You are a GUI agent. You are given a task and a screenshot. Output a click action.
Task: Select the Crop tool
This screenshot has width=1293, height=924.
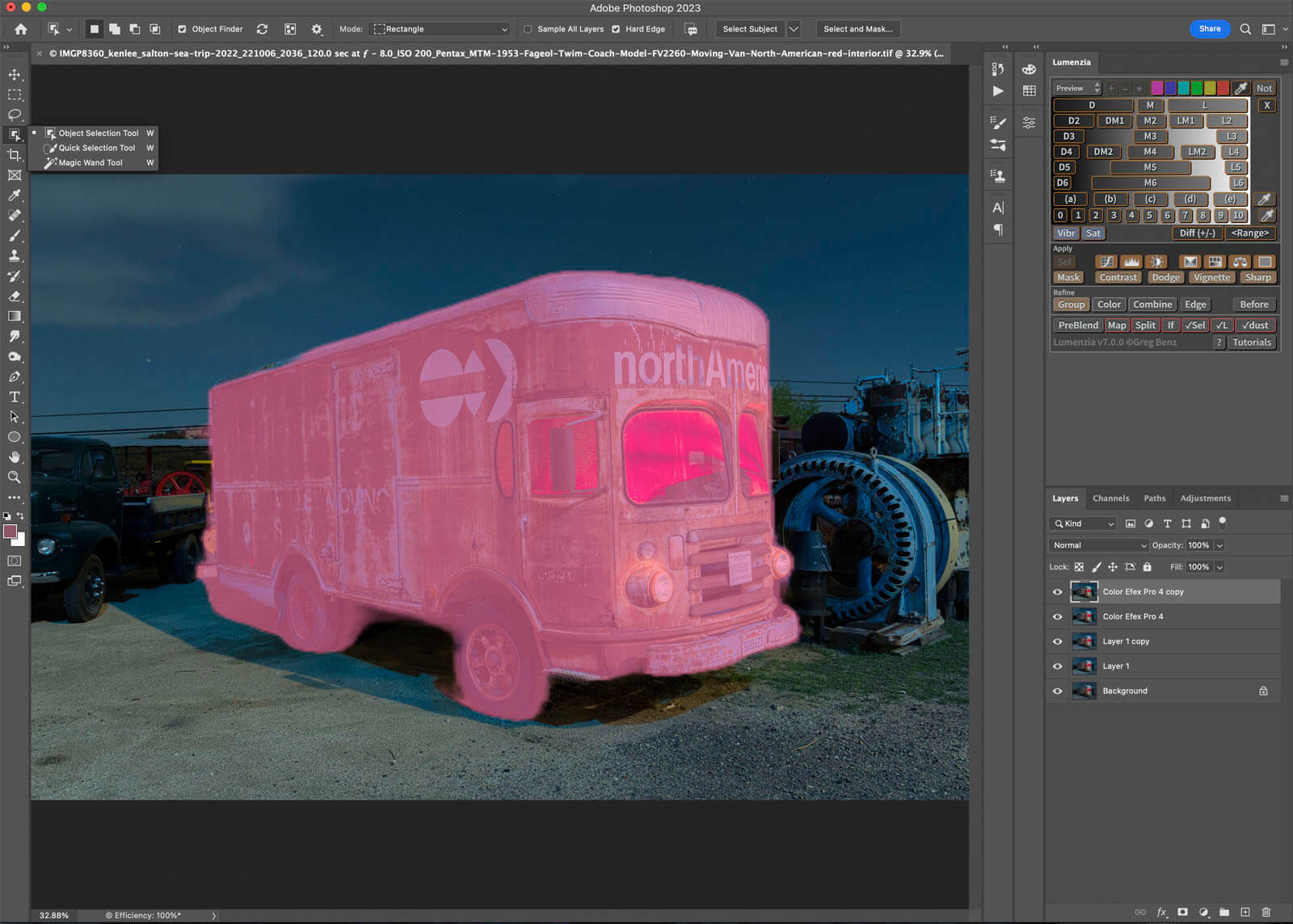pos(15,155)
